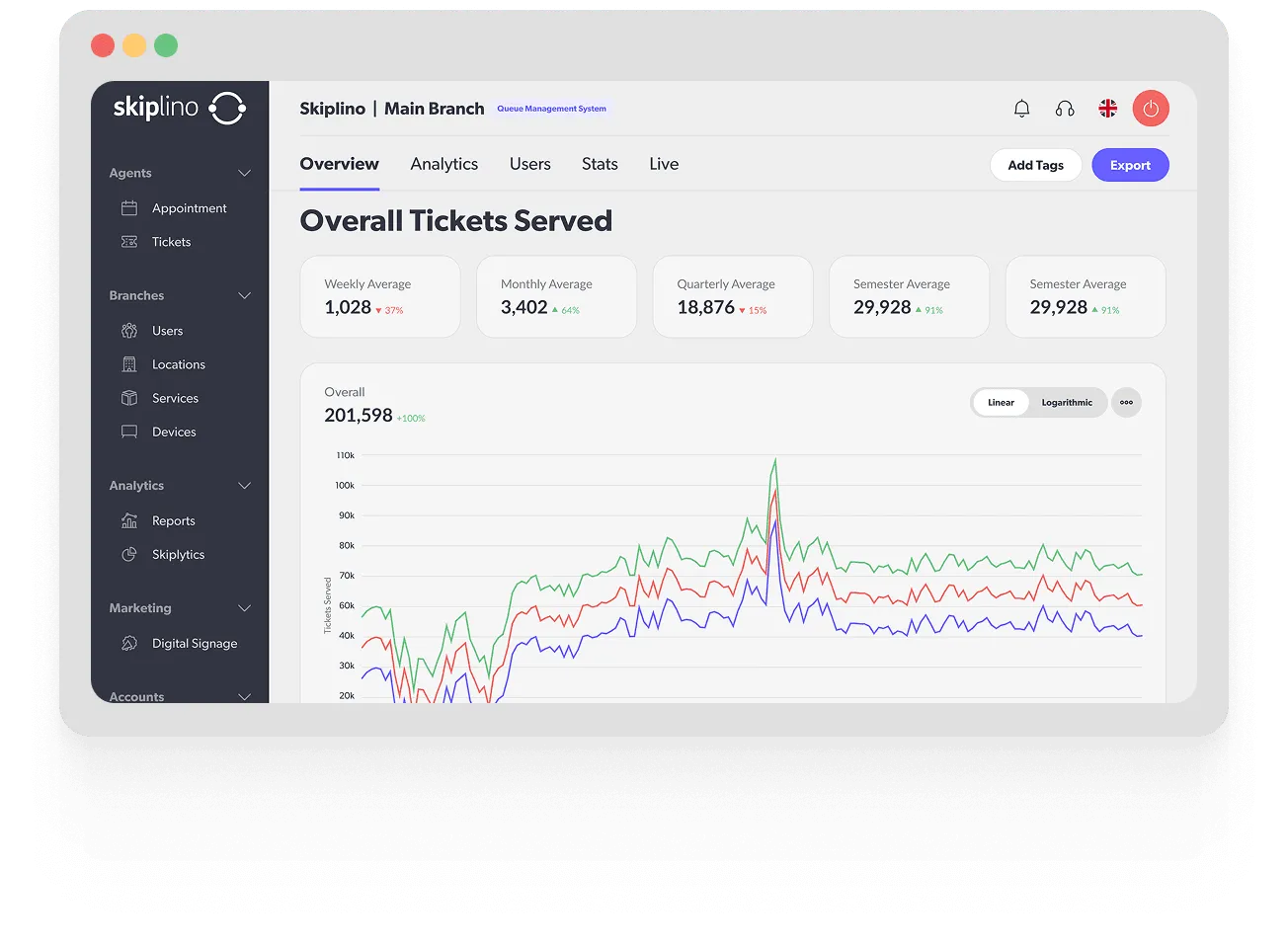This screenshot has height=946, width=1288.
Task: Click the headset support icon
Action: click(1065, 109)
